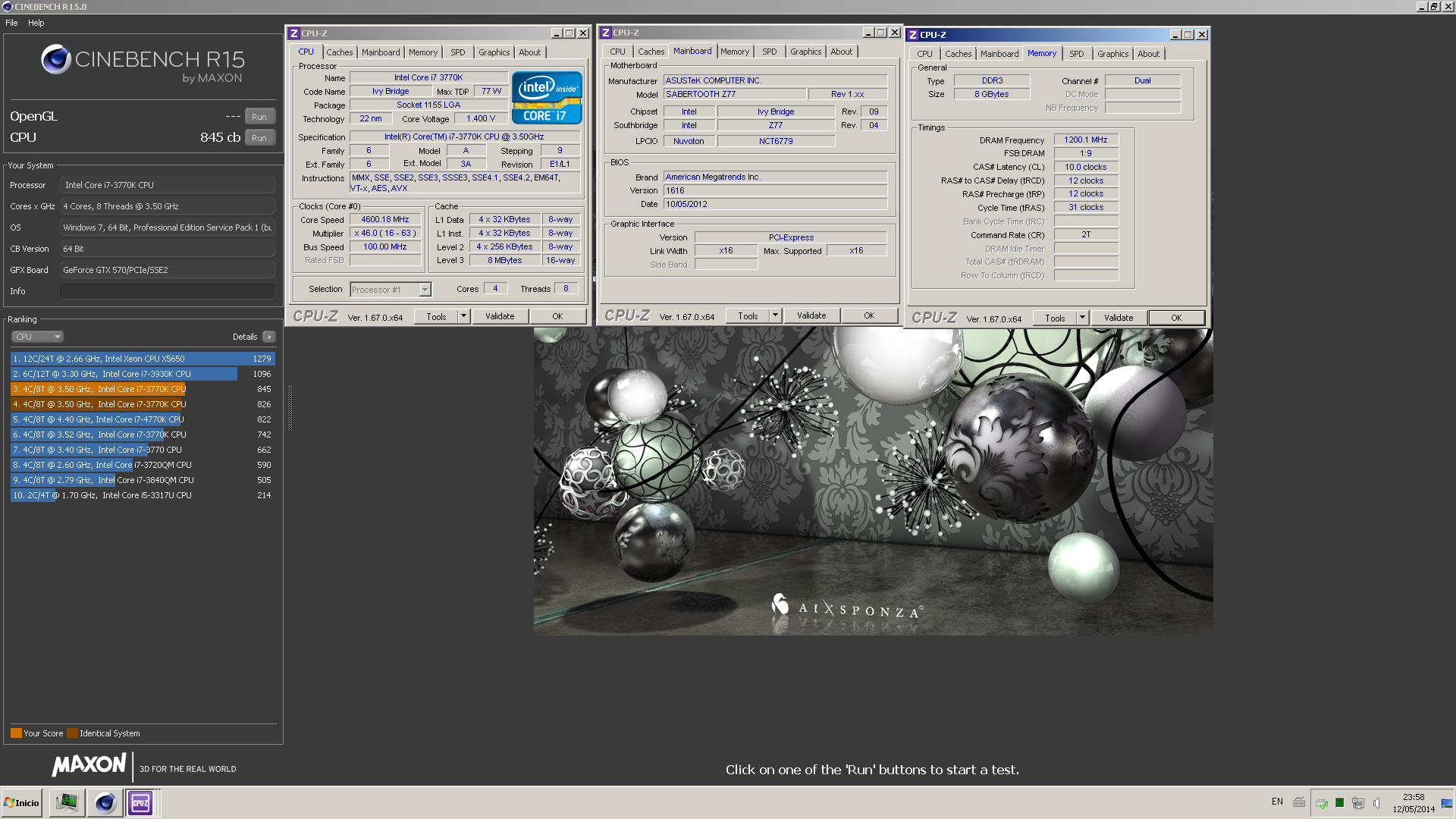Screen dimensions: 1456x819
Task: Select ranking entry Intel Xeon CPU X5650
Action: [x=143, y=359]
